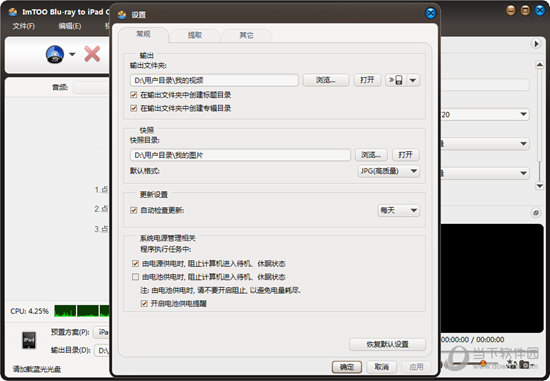
Task: Toggle 开启电池供电提醒 checkbox
Action: coord(144,303)
